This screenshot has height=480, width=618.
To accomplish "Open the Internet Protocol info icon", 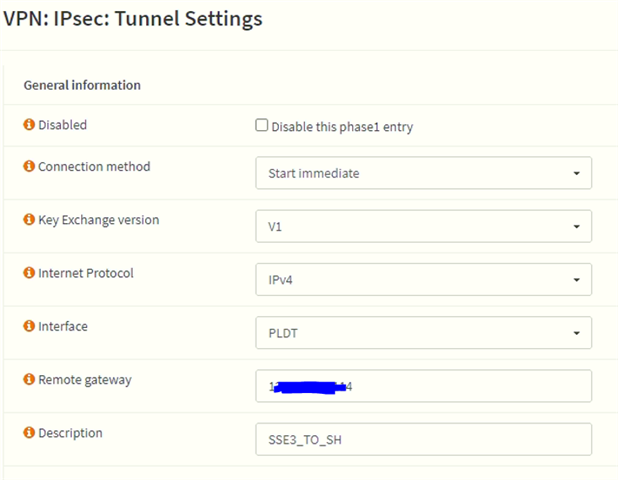I will (29, 272).
